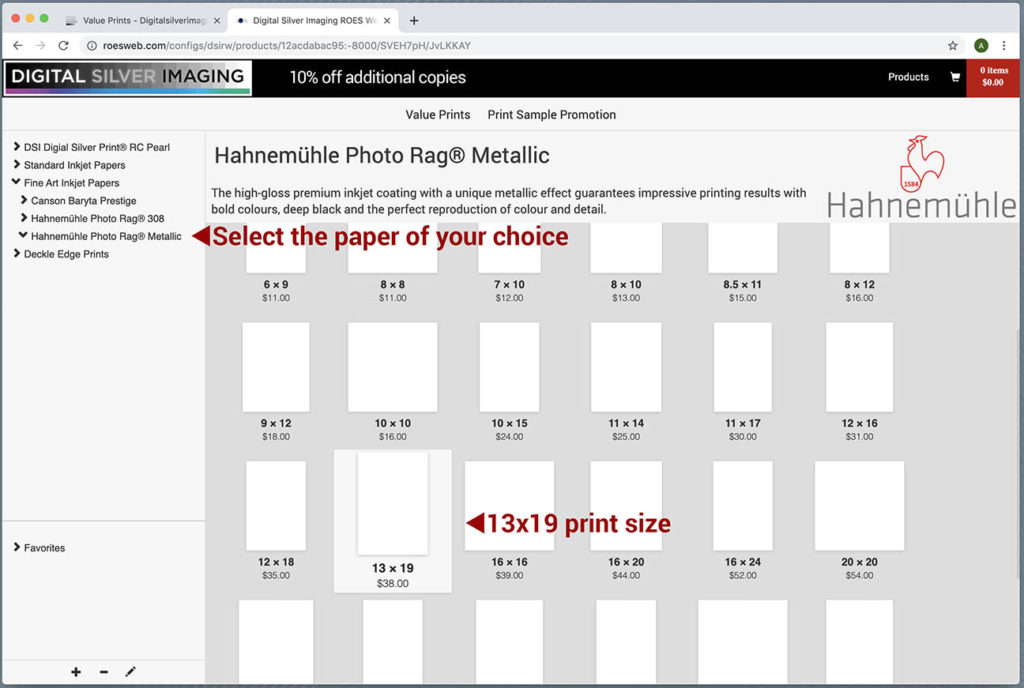1024x688 pixels.
Task: Click the 10% off additional copies banner
Action: [377, 78]
